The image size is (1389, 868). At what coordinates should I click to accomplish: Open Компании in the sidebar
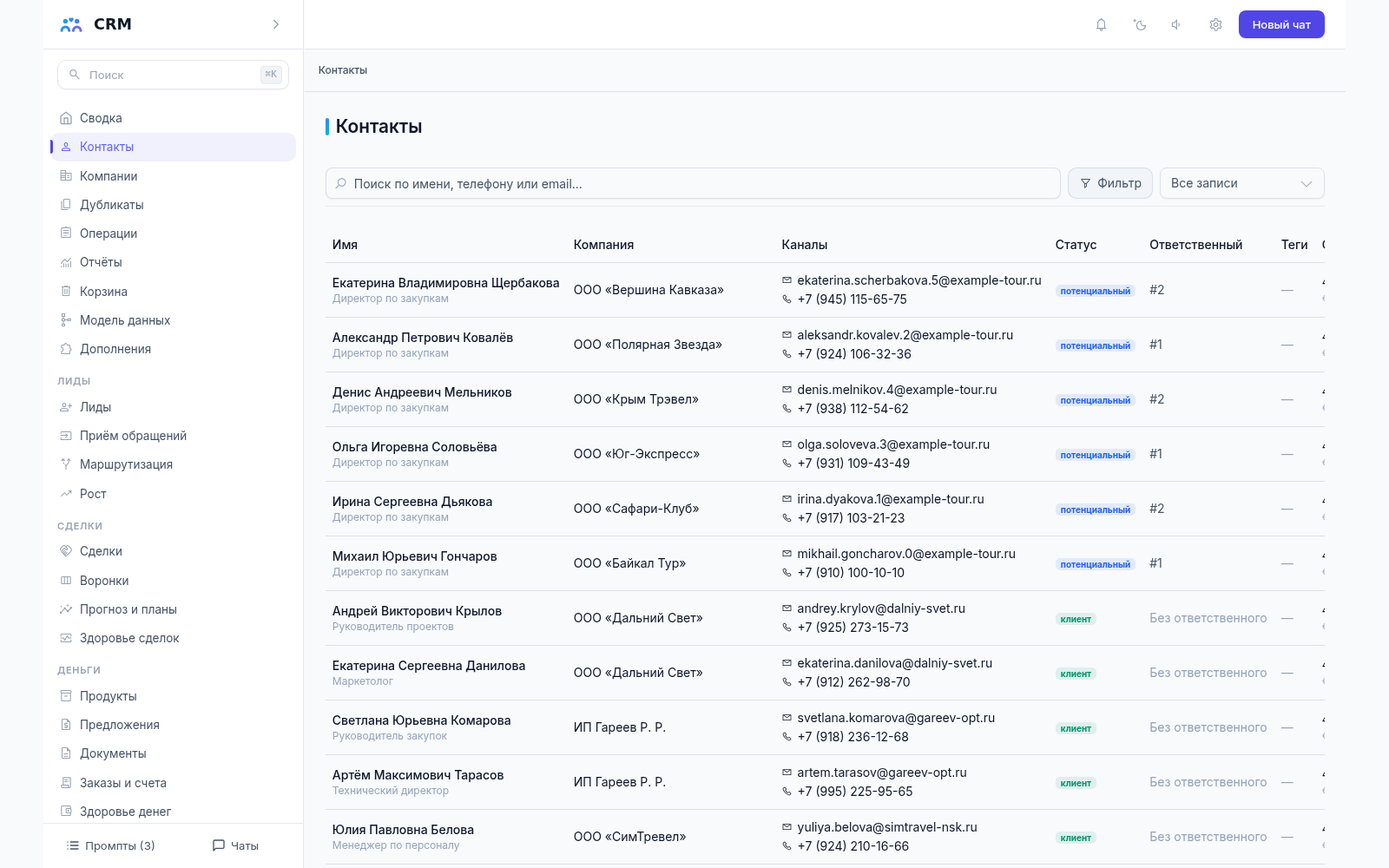[x=173, y=176]
